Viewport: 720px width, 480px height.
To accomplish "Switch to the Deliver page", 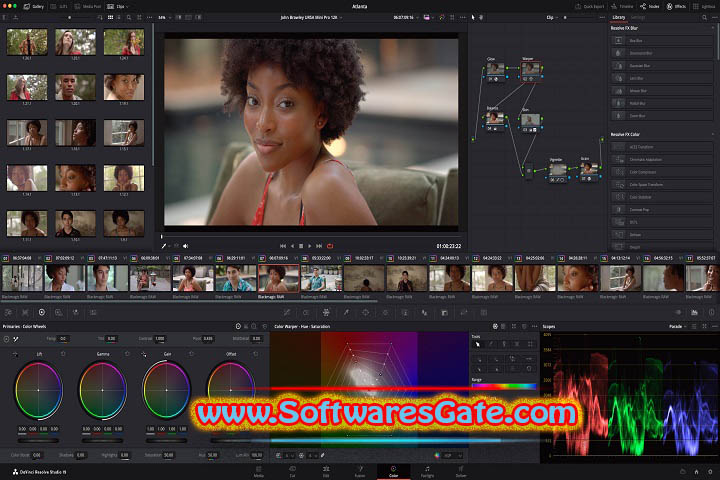I will pyautogui.click(x=461, y=472).
